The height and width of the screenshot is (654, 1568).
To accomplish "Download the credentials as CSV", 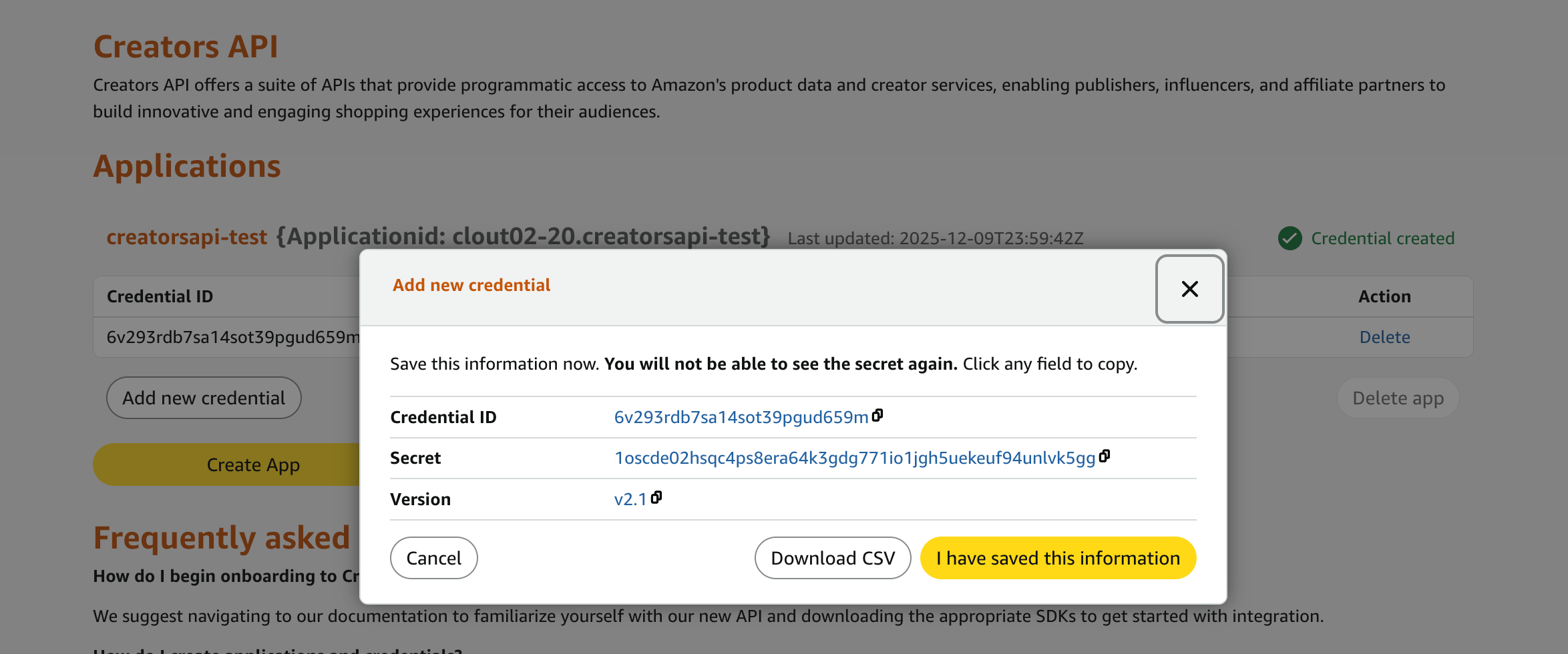I will (x=832, y=557).
